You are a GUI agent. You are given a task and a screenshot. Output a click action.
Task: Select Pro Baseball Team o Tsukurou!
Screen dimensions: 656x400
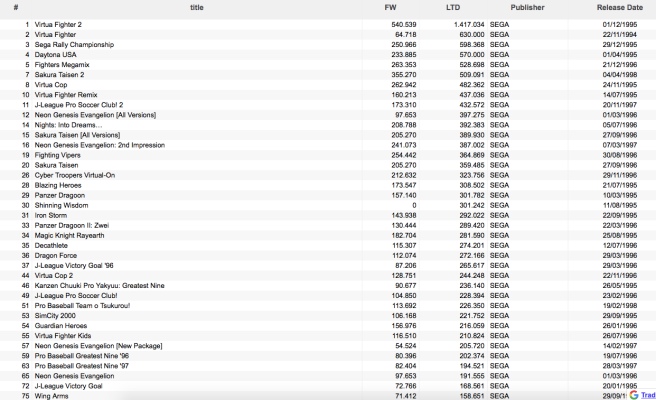(82, 306)
